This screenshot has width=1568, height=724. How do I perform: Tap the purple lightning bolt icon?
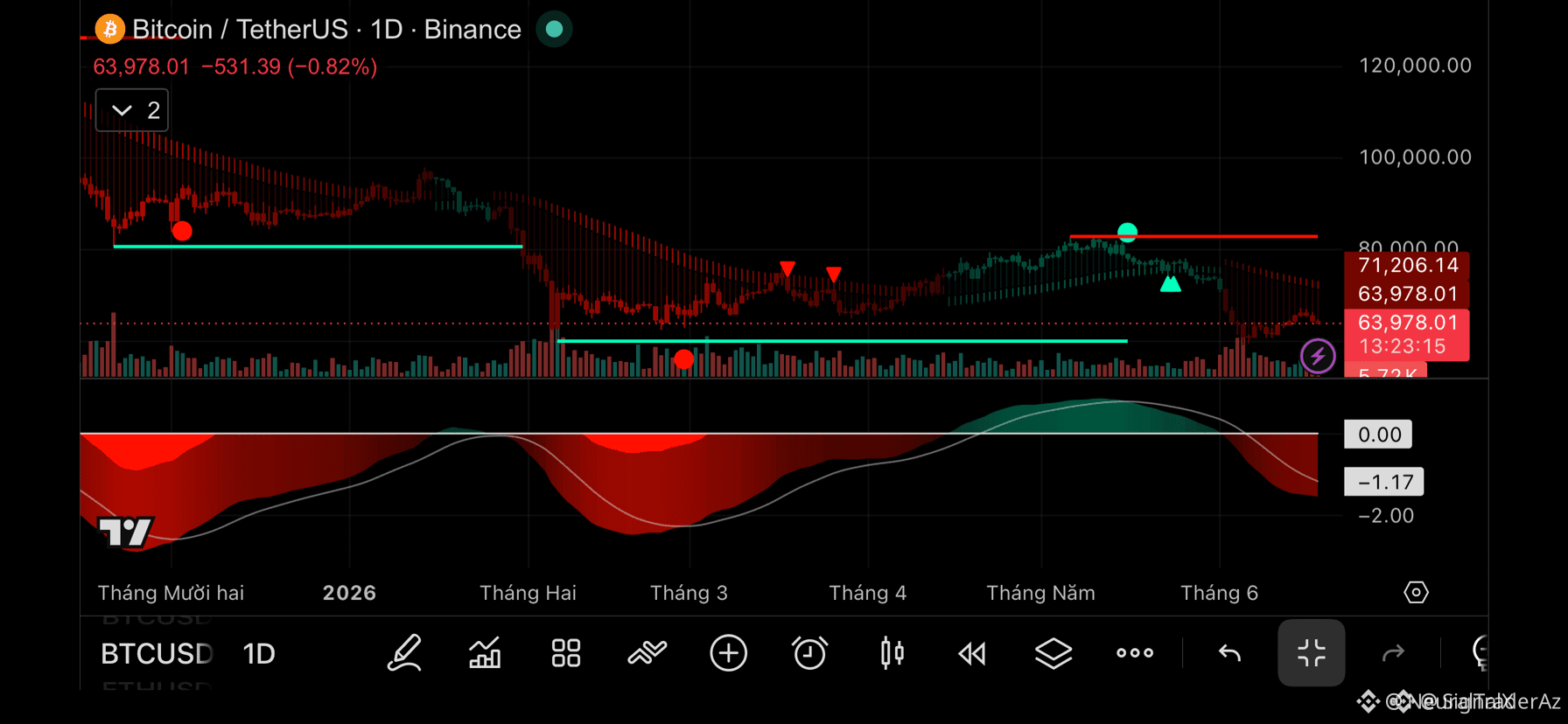pos(1318,356)
